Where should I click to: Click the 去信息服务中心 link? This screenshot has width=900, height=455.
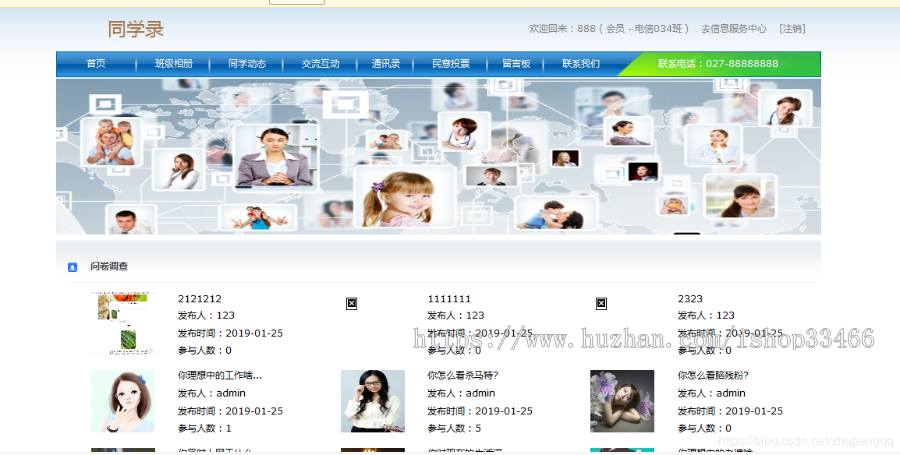(734, 29)
